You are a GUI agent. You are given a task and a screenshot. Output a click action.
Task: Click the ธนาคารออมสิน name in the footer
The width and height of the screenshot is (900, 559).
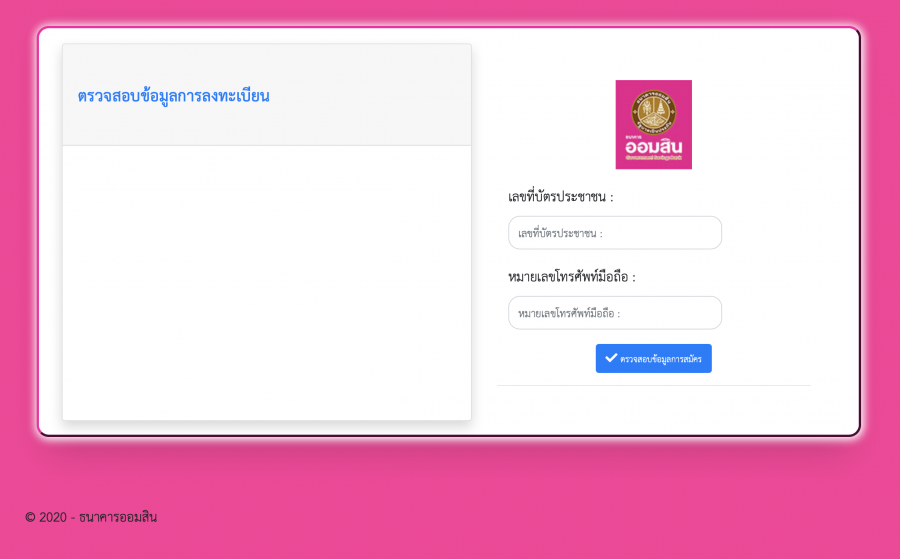click(x=118, y=517)
